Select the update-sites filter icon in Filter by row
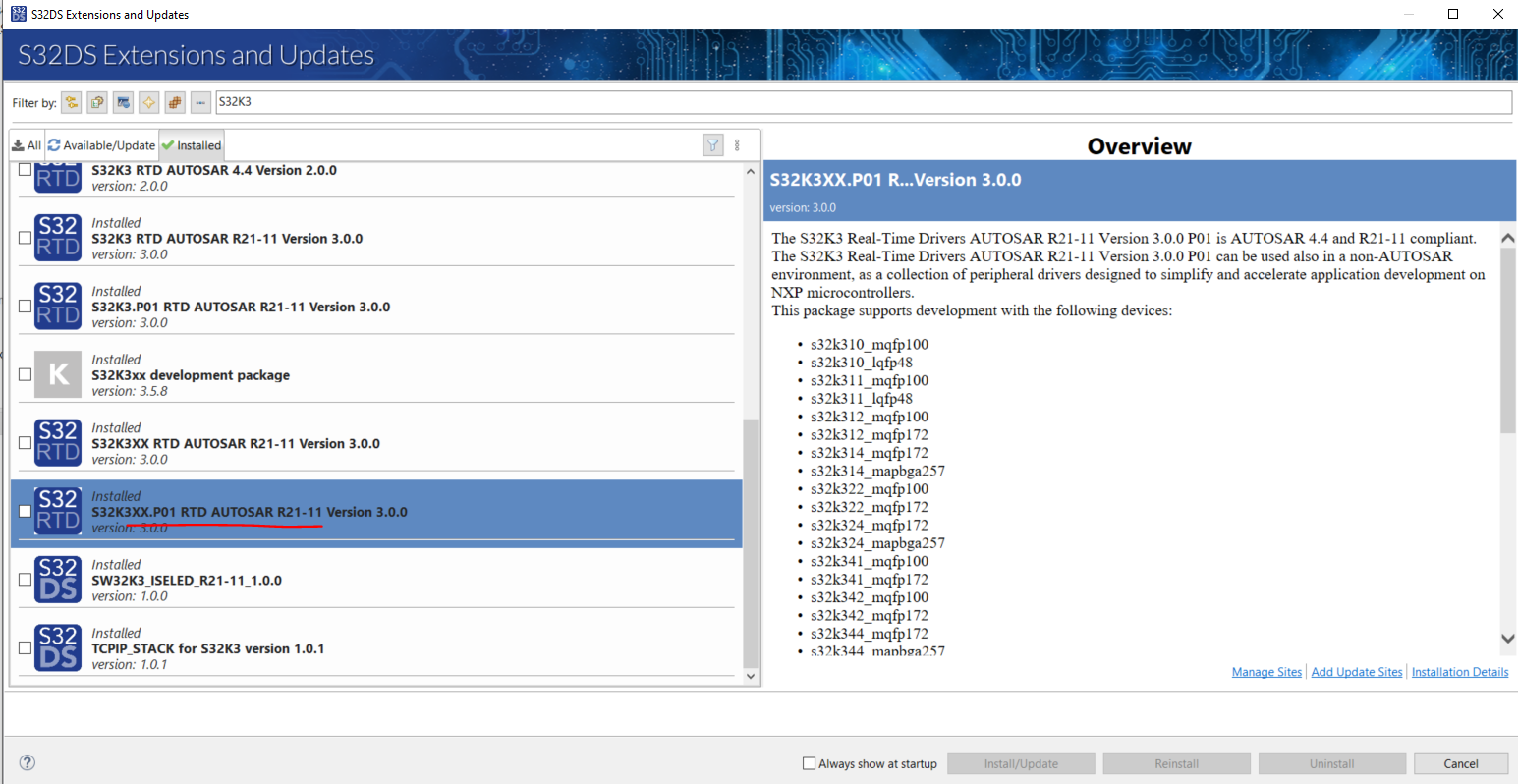1518x784 pixels. [122, 102]
